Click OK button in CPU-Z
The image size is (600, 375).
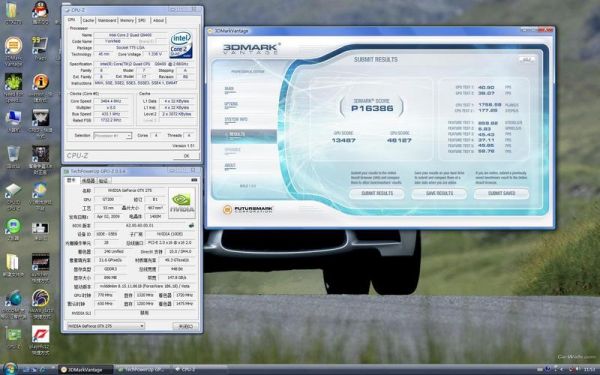tap(186, 156)
